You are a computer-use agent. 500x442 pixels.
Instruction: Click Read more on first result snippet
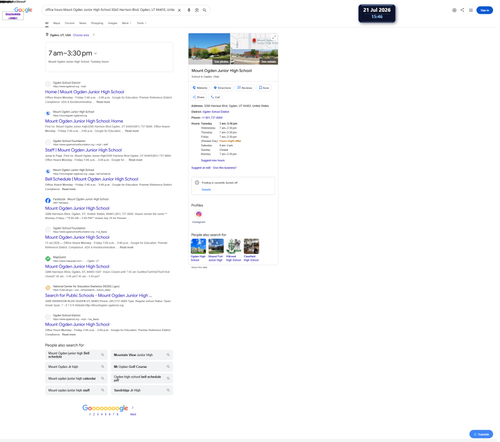pos(103,102)
